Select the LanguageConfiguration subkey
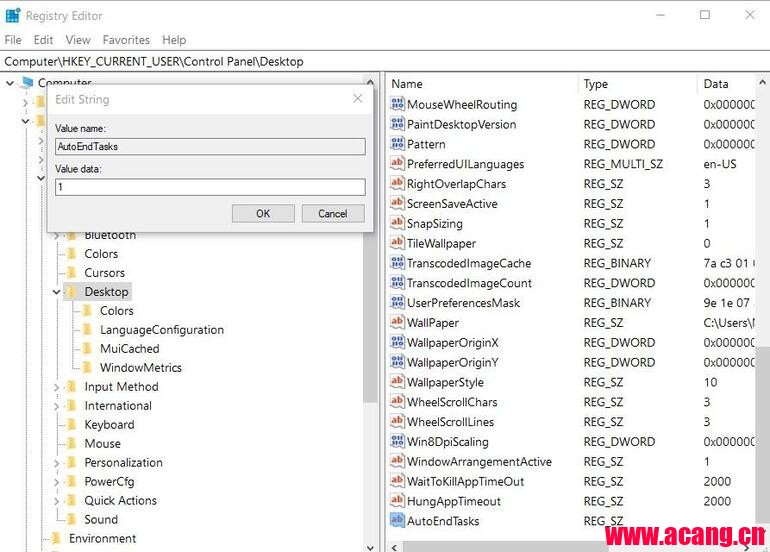 (x=162, y=330)
